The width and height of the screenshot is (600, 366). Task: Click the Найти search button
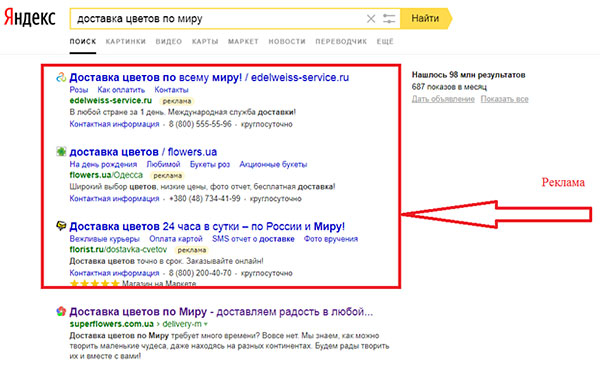click(426, 18)
